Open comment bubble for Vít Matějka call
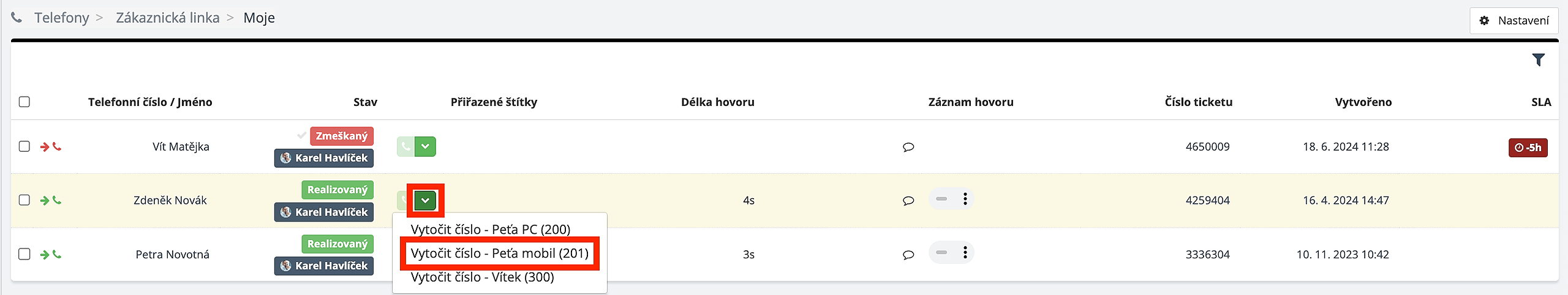Image resolution: width=1568 pixels, height=295 pixels. coord(908,147)
